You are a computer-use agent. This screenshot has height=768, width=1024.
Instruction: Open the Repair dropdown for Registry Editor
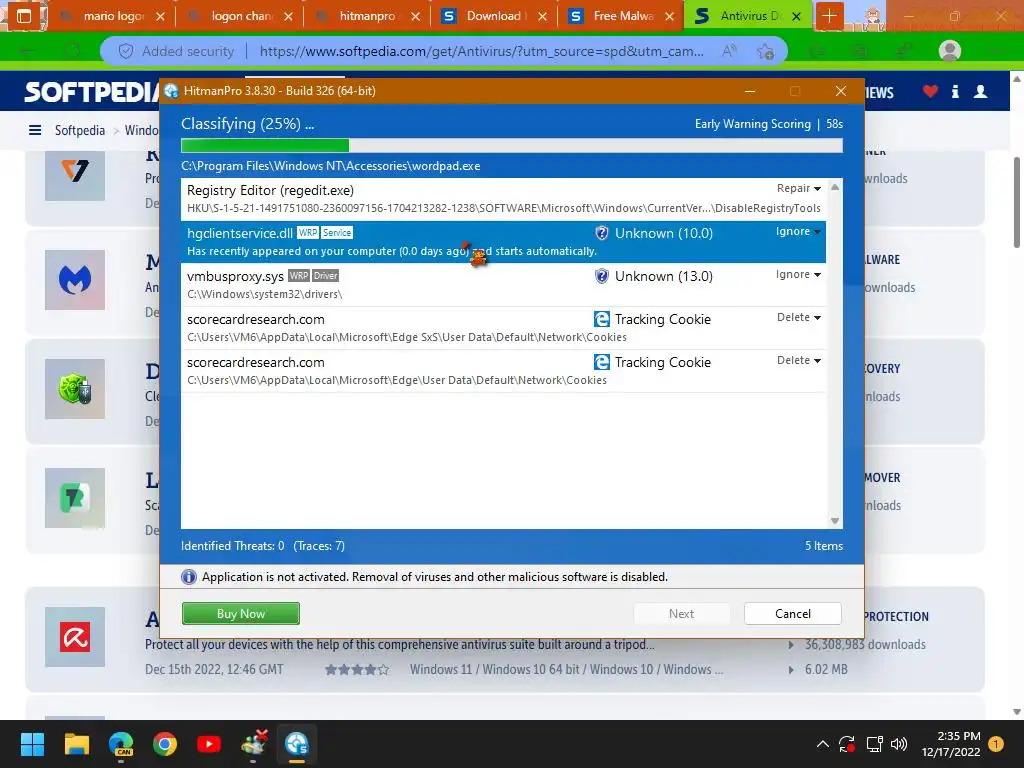click(798, 188)
